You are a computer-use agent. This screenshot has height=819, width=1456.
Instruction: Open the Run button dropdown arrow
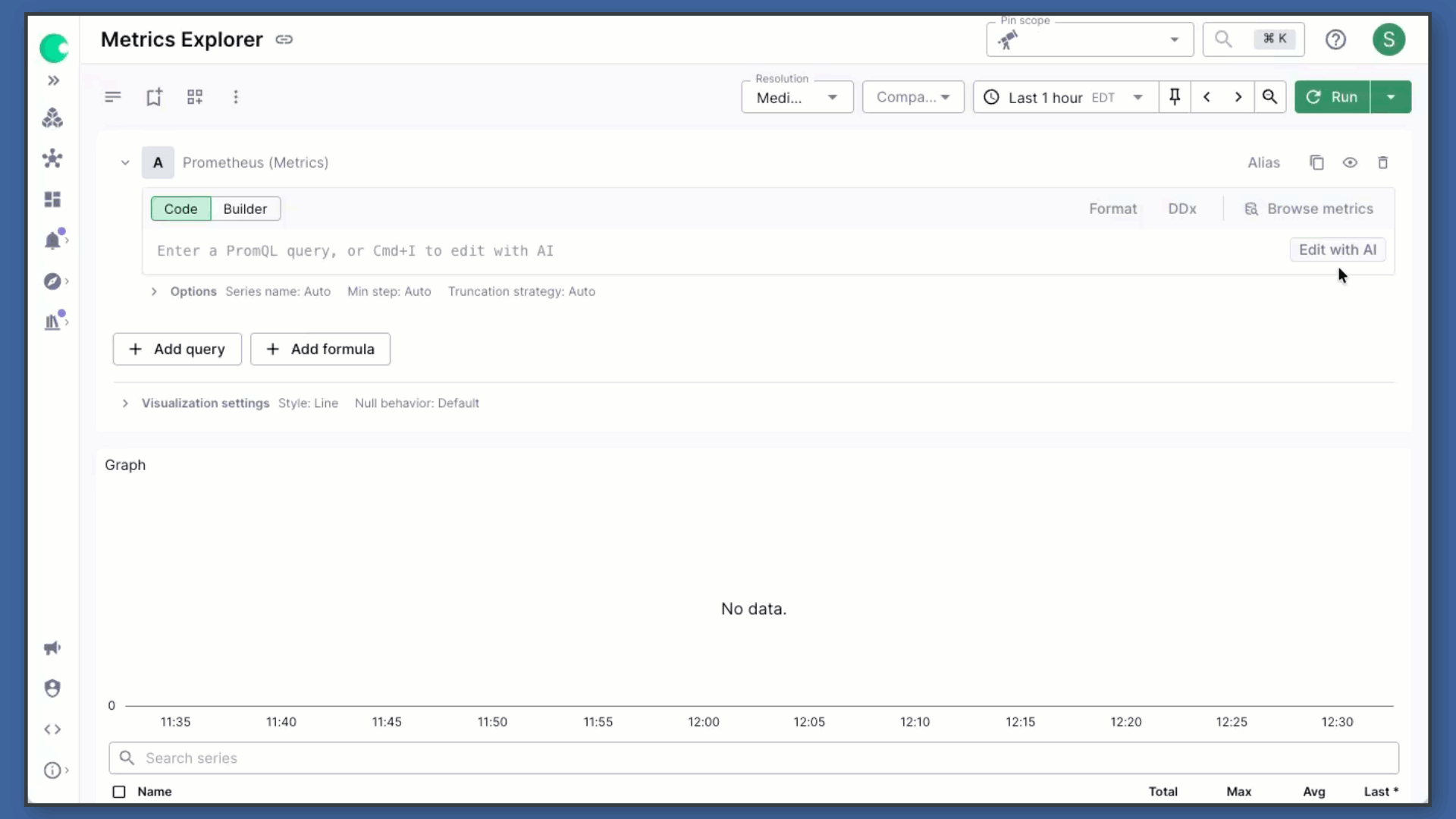point(1391,97)
